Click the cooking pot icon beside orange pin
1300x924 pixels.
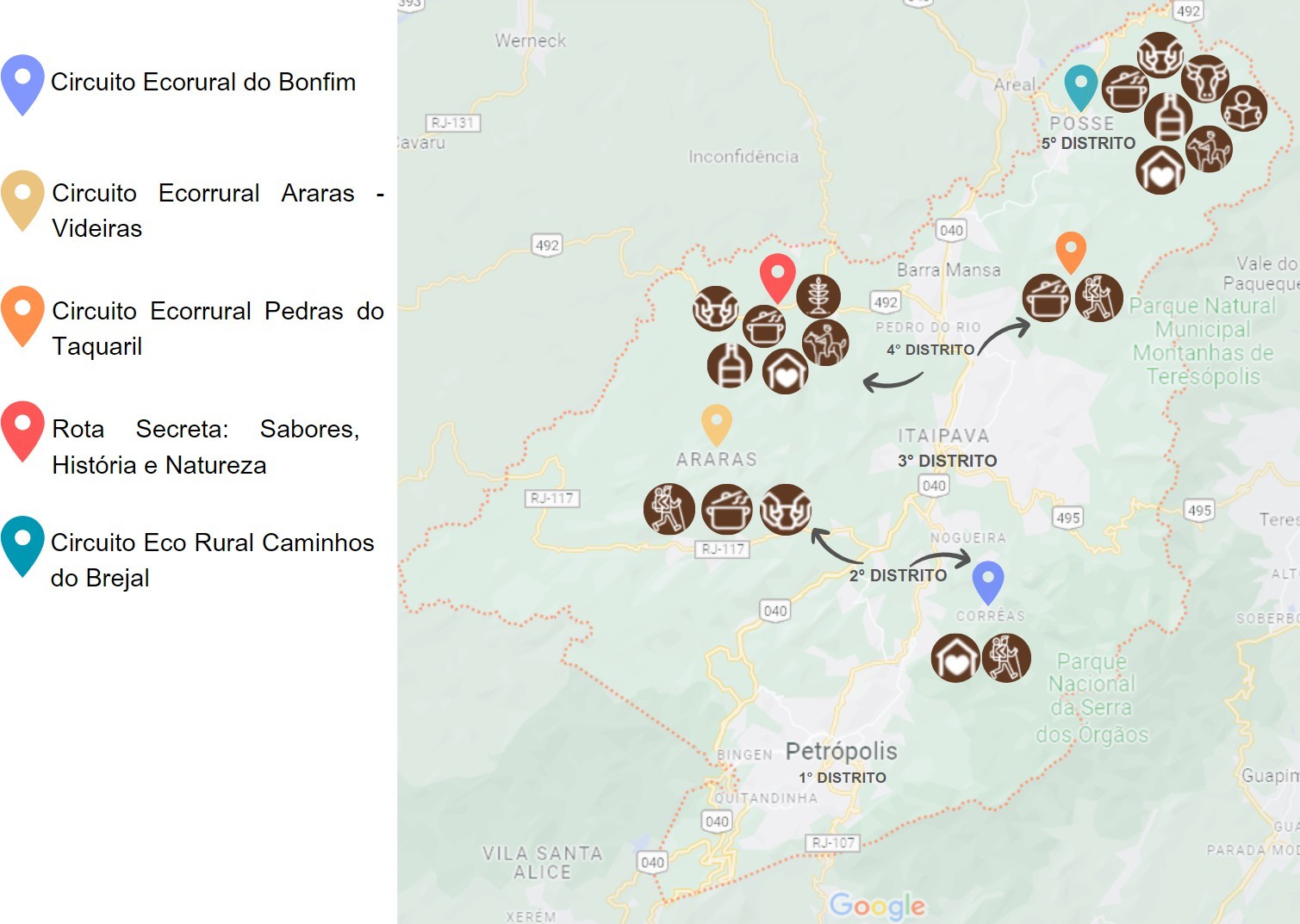pyautogui.click(x=1047, y=298)
